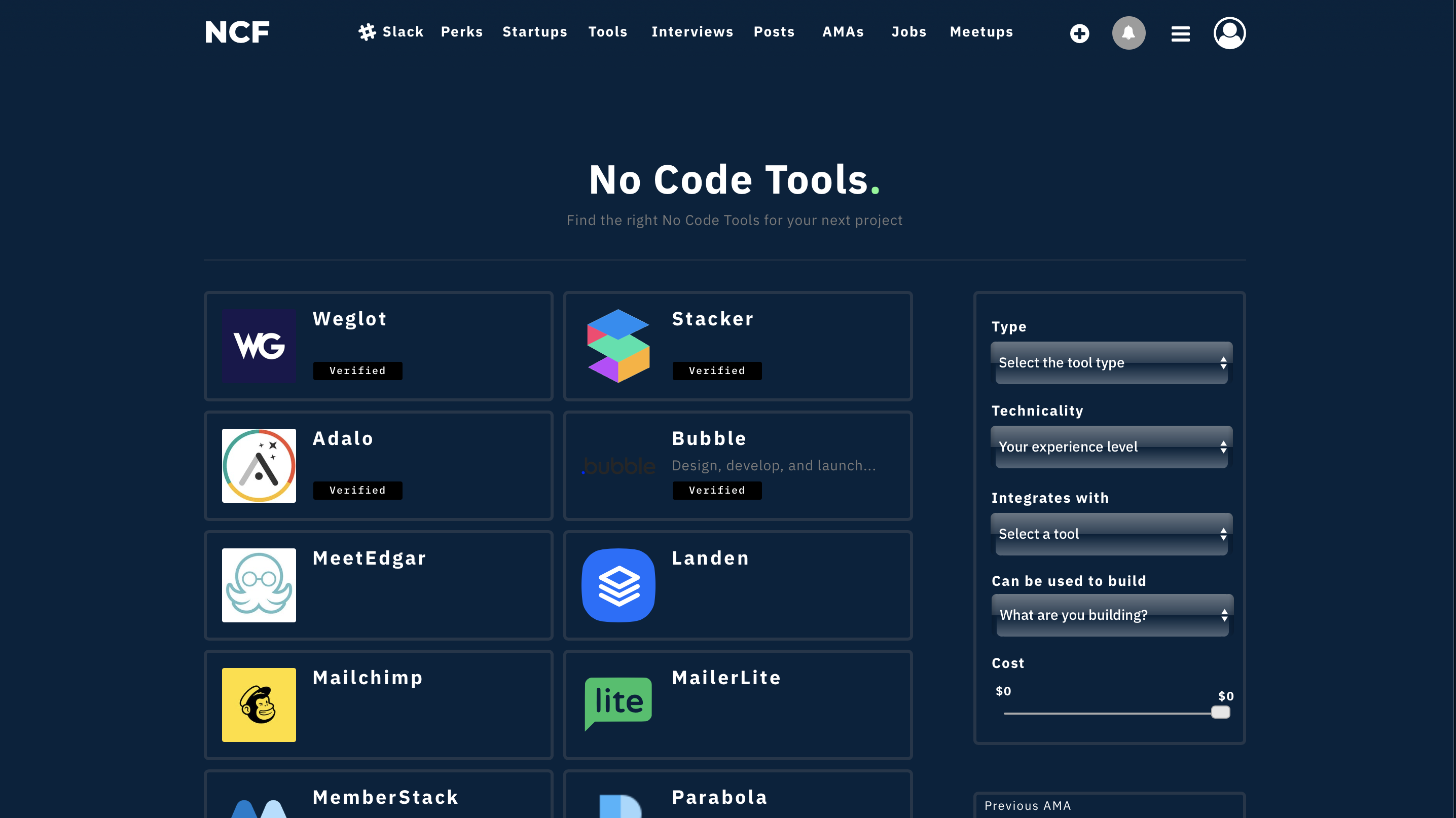Click the Stacker layered logo
This screenshot has width=1456, height=818.
618,346
